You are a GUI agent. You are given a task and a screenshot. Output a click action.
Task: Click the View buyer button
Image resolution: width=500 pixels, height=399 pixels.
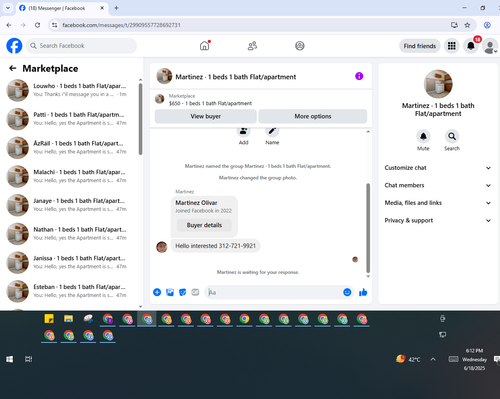tap(206, 116)
